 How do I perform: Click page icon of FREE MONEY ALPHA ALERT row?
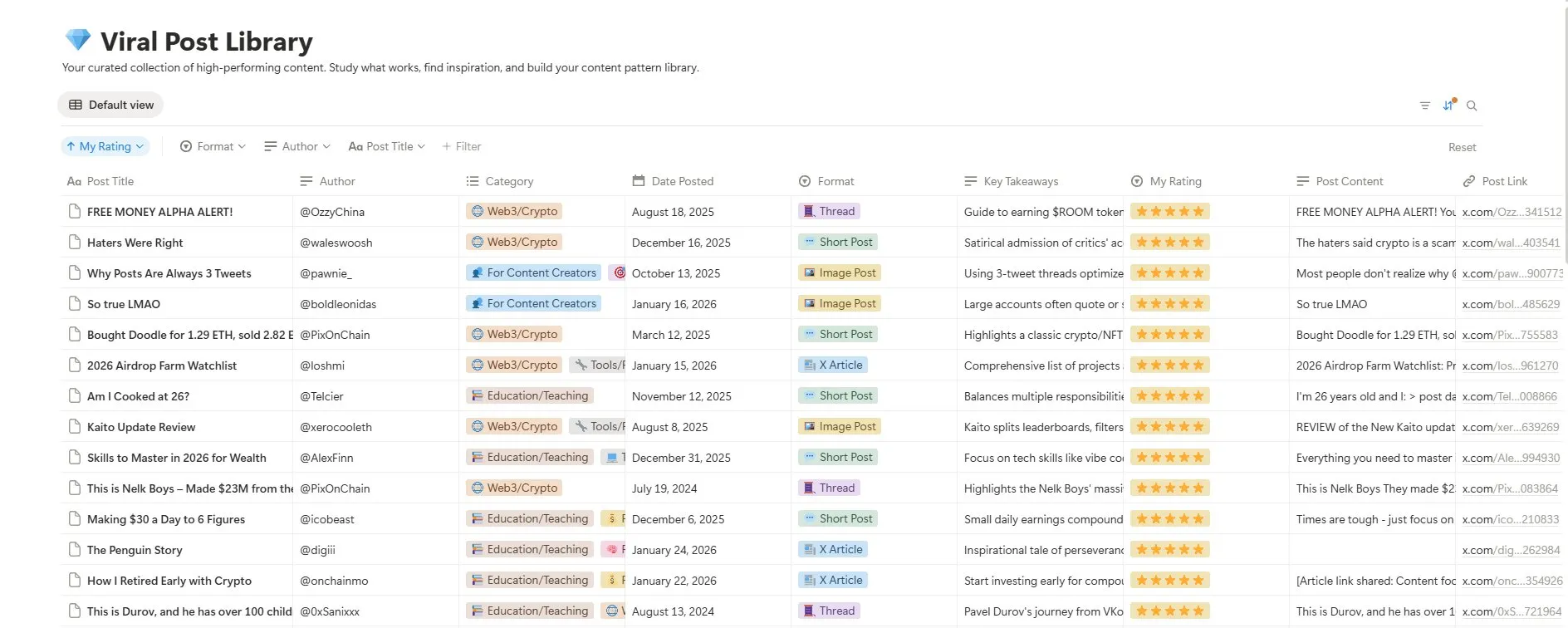75,211
